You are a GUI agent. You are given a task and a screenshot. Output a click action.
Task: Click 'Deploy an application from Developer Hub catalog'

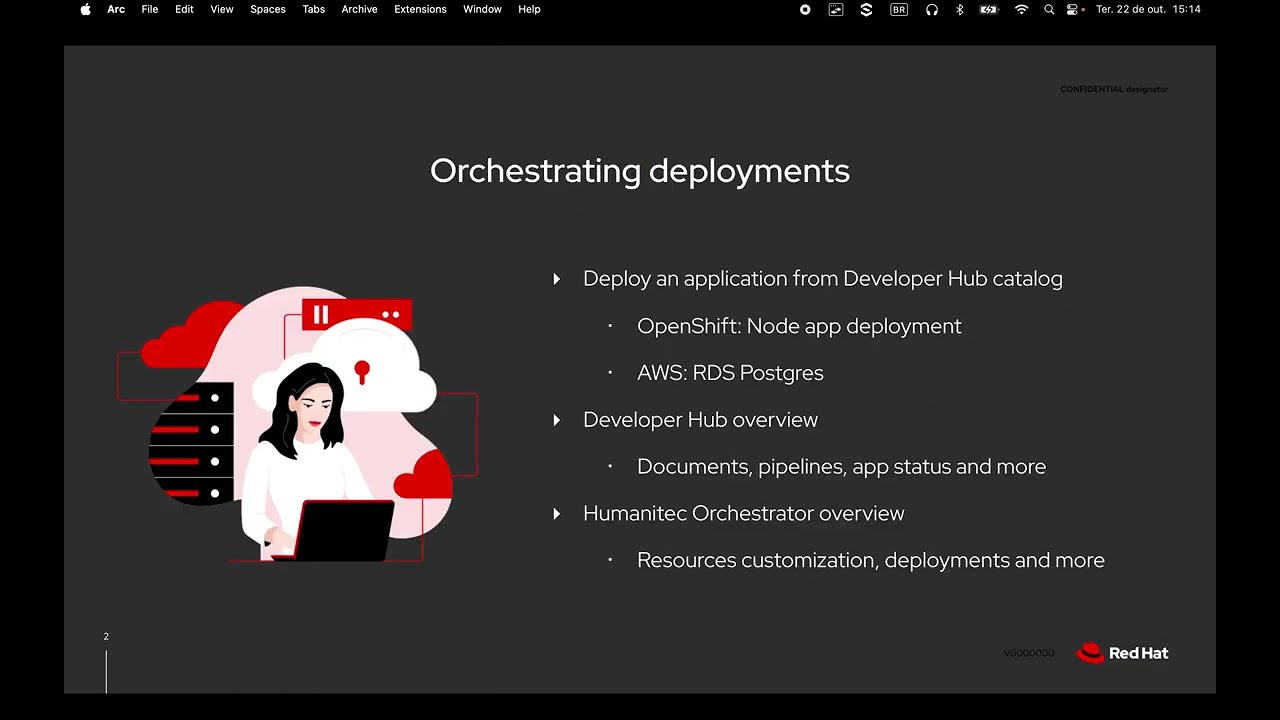823,279
